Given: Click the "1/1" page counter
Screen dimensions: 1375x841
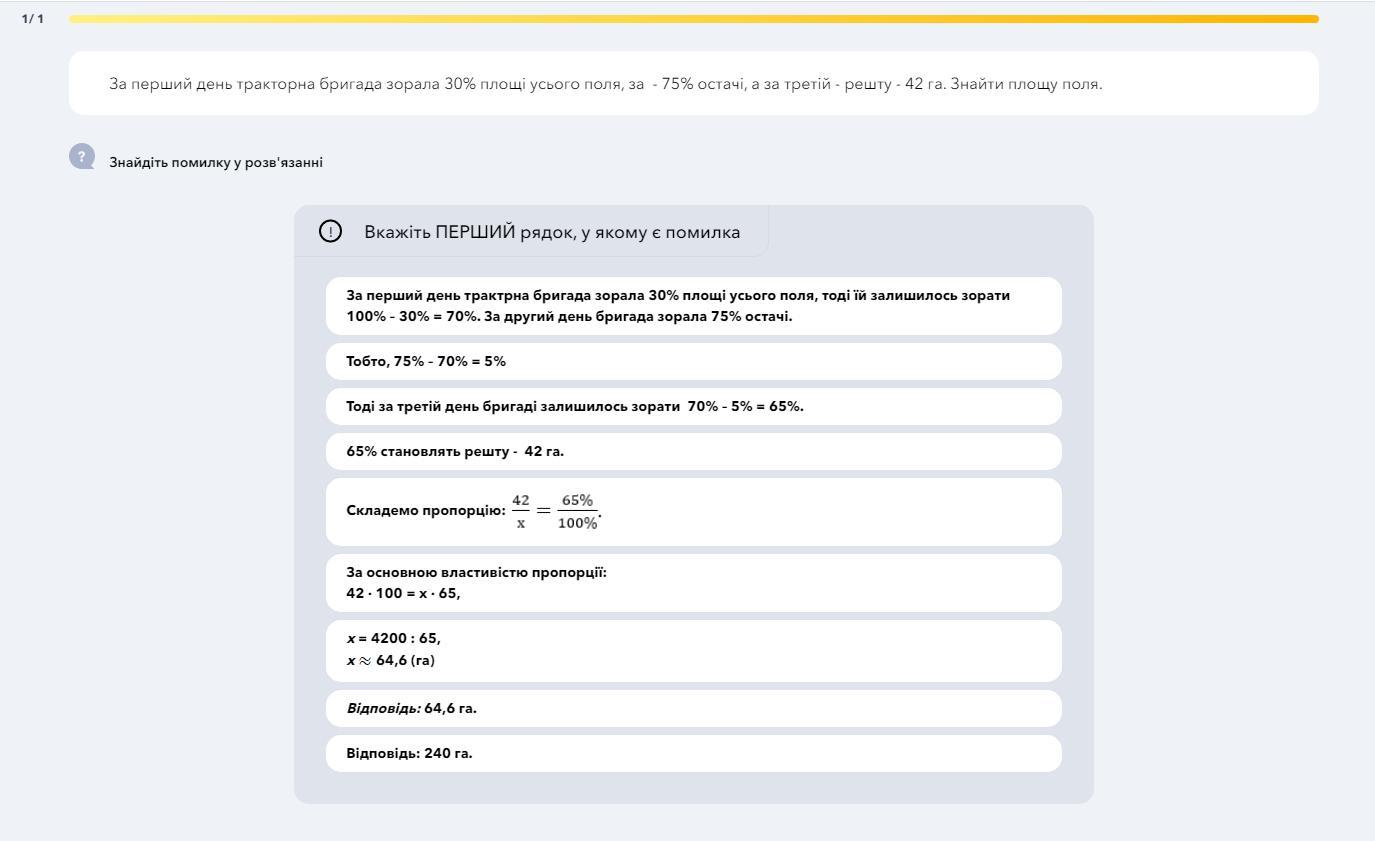Looking at the screenshot, I should [33, 19].
